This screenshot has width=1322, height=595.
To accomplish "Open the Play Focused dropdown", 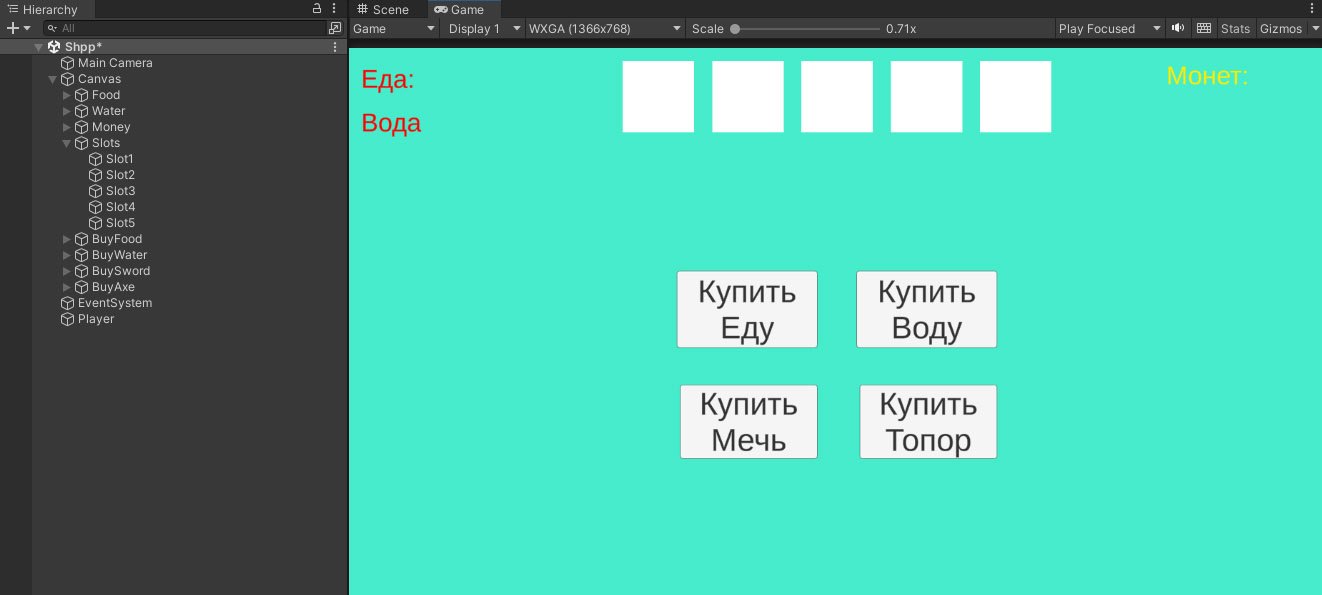I will pyautogui.click(x=1110, y=29).
